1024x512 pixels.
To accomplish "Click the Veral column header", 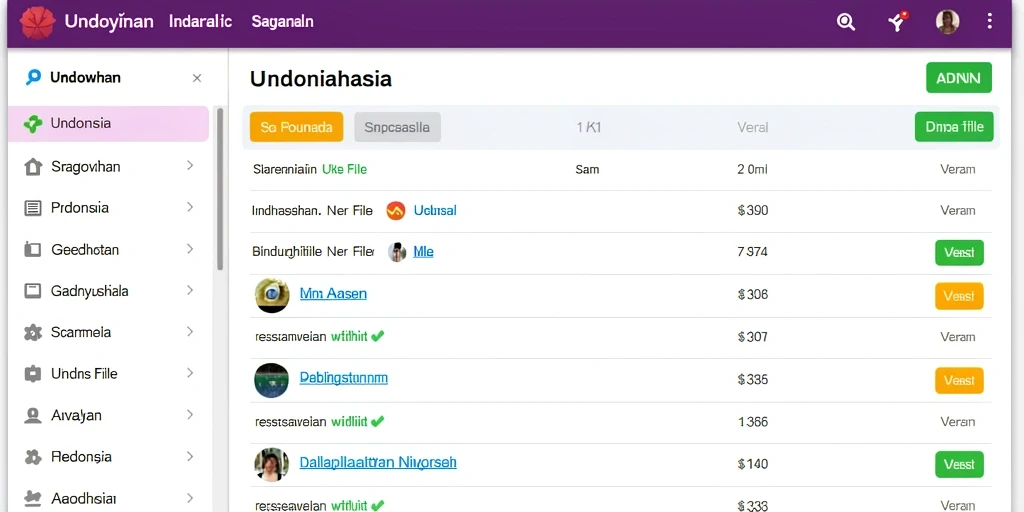I will (x=752, y=127).
